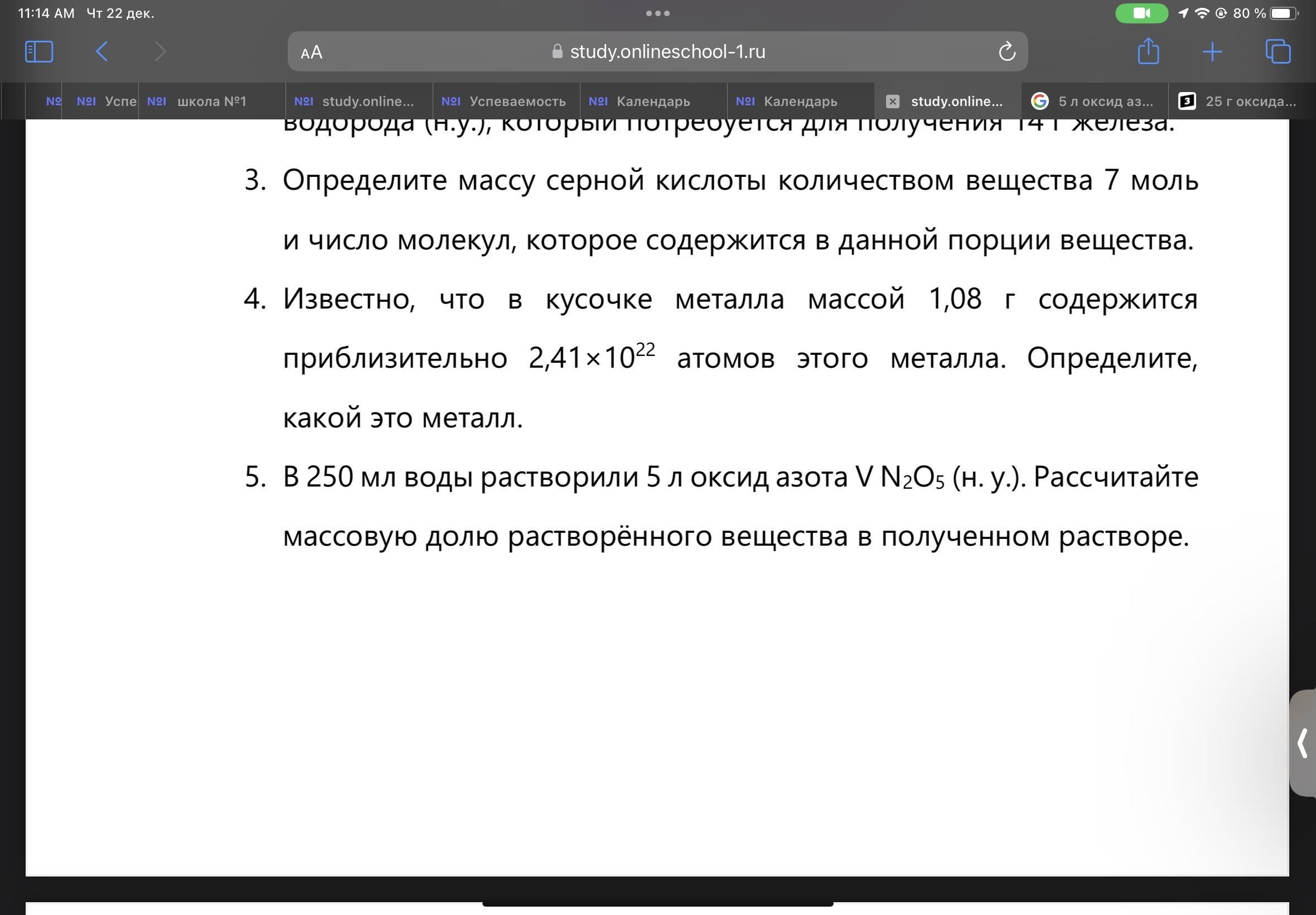Tap the battery 80 % indicator
Viewport: 1316px width, 915px height.
tap(1266, 13)
